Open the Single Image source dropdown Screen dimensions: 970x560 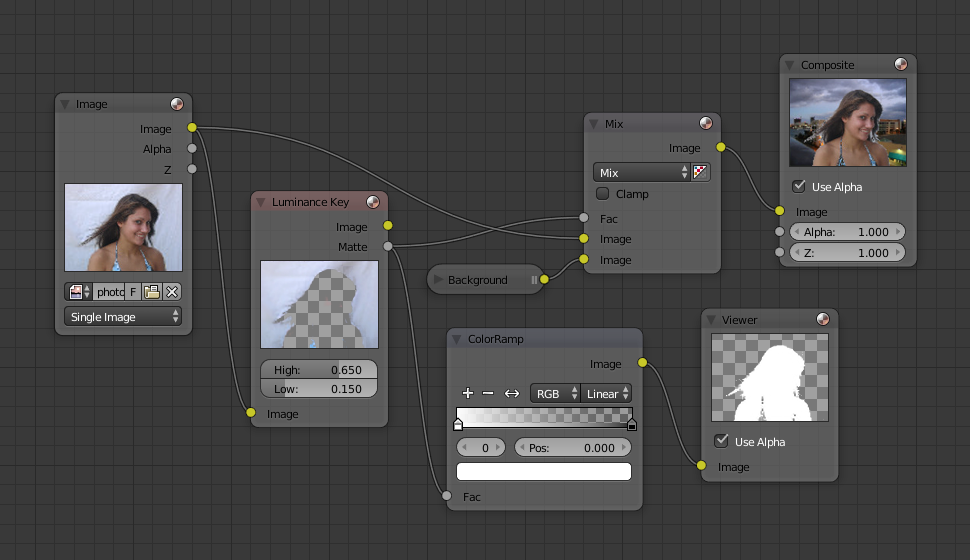tap(123, 317)
